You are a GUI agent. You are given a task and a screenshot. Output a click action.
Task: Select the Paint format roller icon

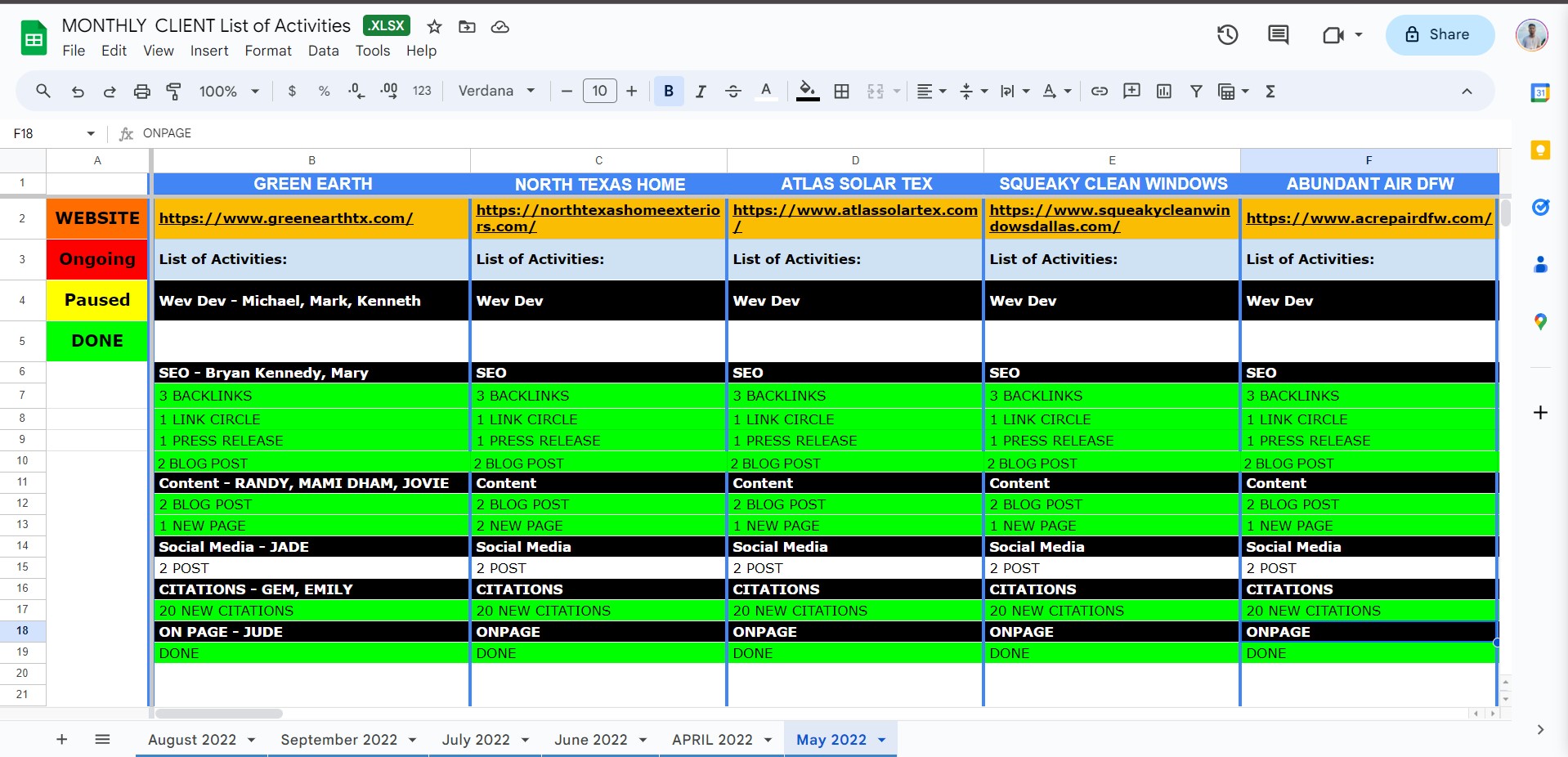[x=173, y=92]
